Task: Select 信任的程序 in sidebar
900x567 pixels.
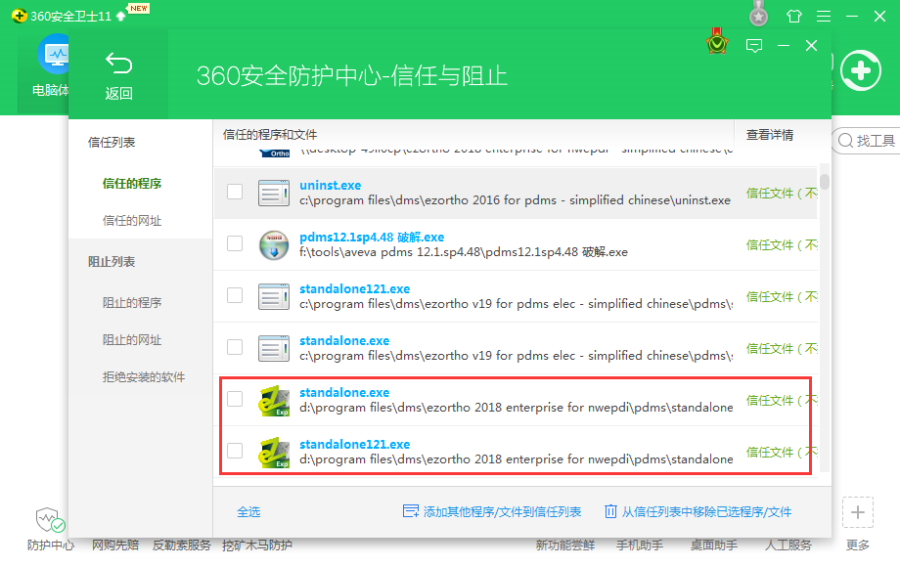Action: [x=132, y=184]
